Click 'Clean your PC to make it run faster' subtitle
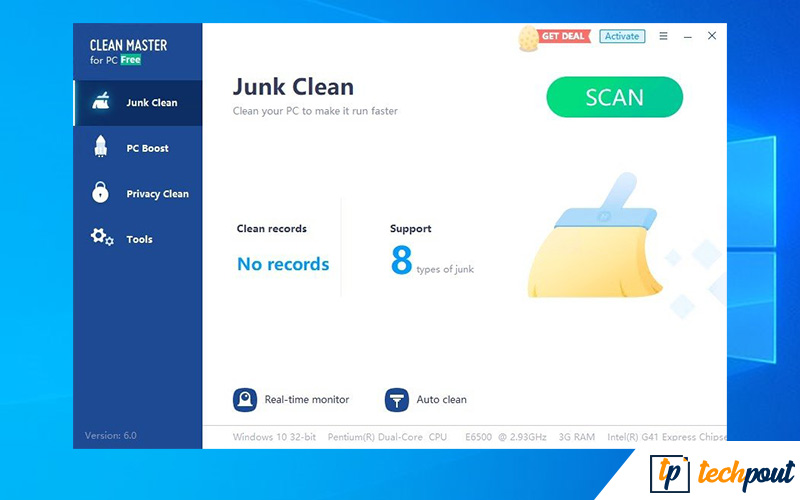 click(315, 111)
